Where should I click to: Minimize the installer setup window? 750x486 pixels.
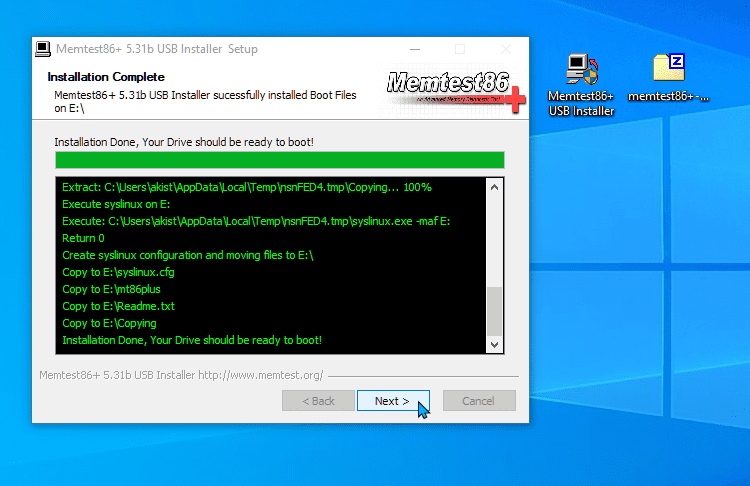pos(415,49)
